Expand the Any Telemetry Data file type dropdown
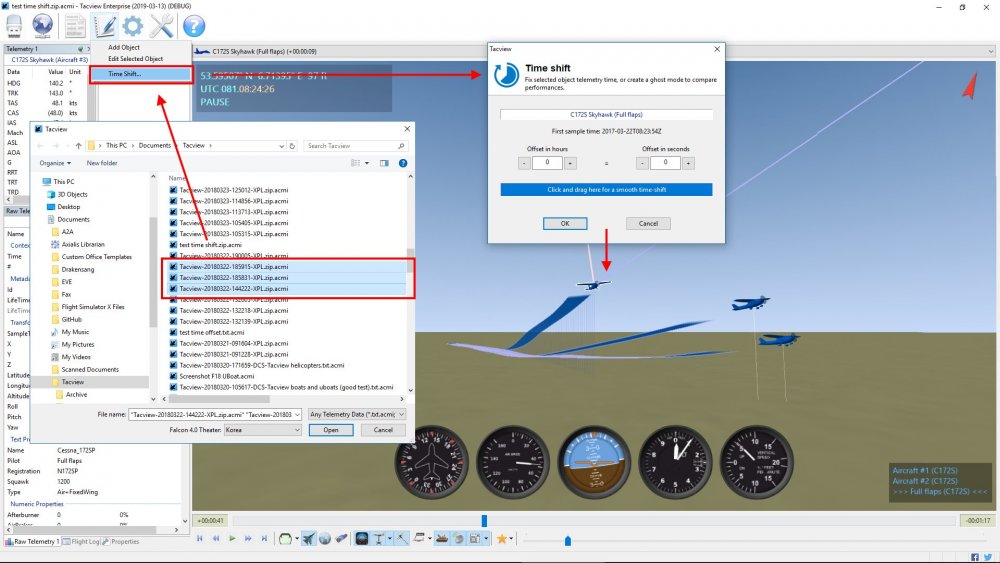The height and width of the screenshot is (563, 1000). click(356, 414)
